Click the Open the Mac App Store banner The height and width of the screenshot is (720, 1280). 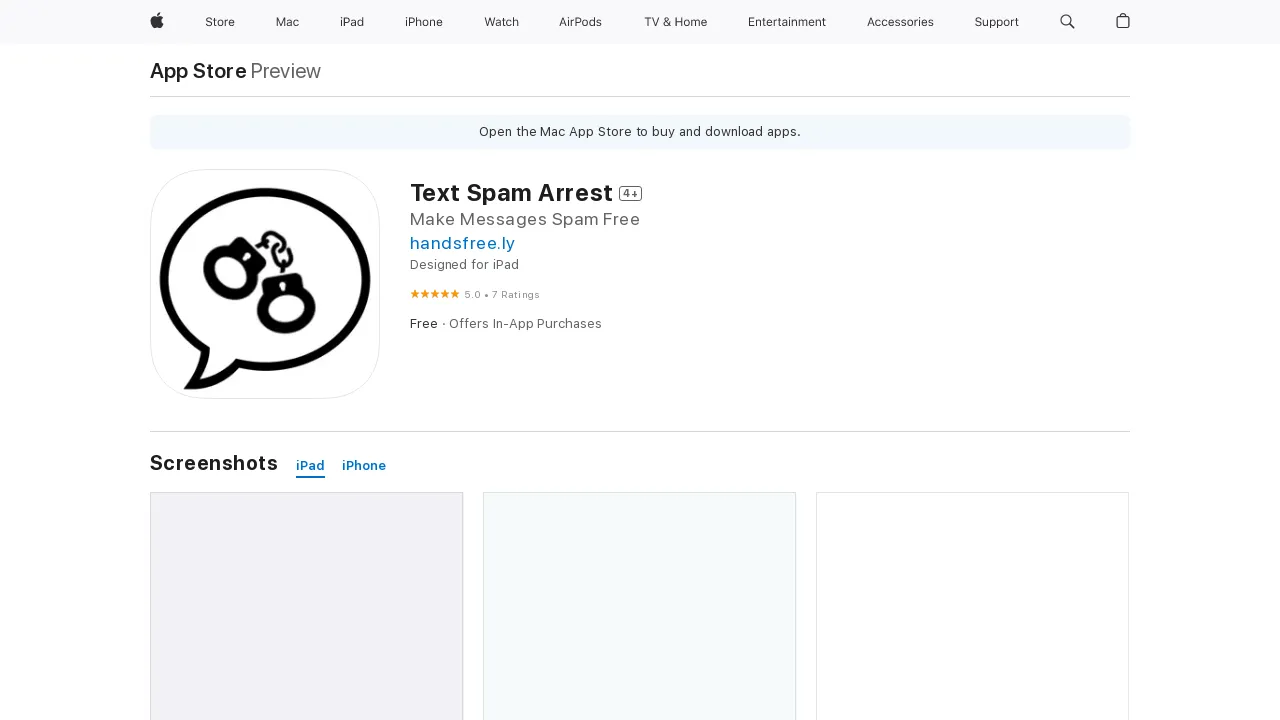tap(640, 132)
